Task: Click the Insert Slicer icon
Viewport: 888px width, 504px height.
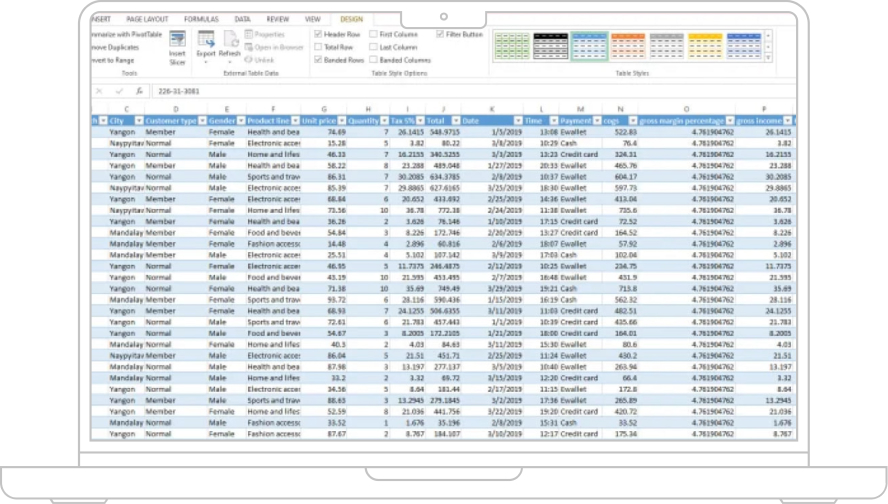Action: (x=177, y=40)
